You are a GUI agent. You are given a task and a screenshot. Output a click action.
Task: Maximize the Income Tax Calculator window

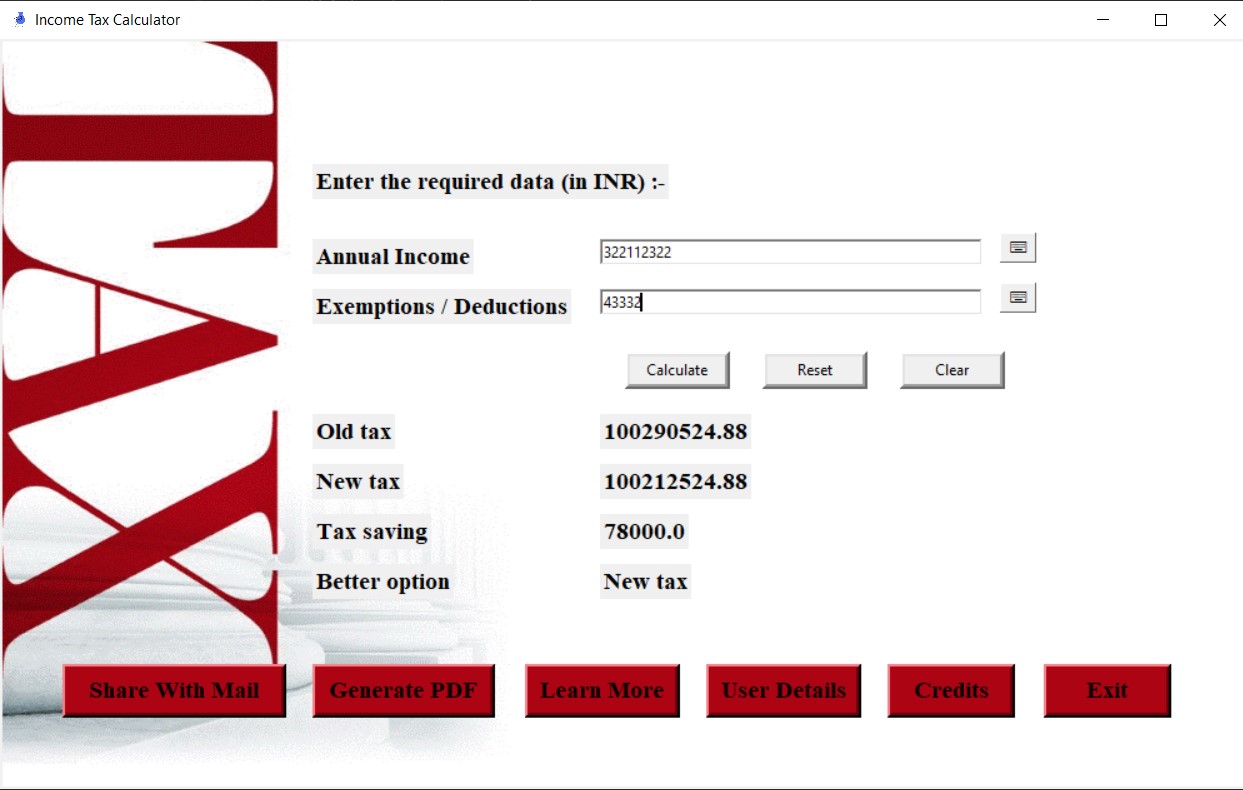click(1161, 20)
